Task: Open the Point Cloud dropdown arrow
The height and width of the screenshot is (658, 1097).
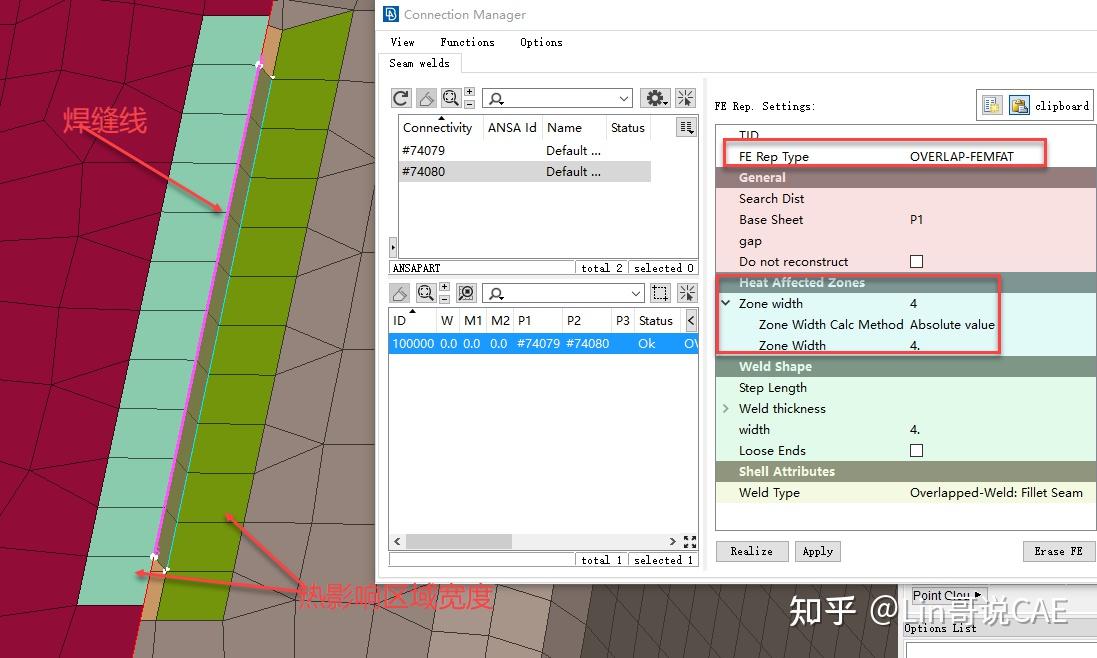Action: [x=978, y=595]
